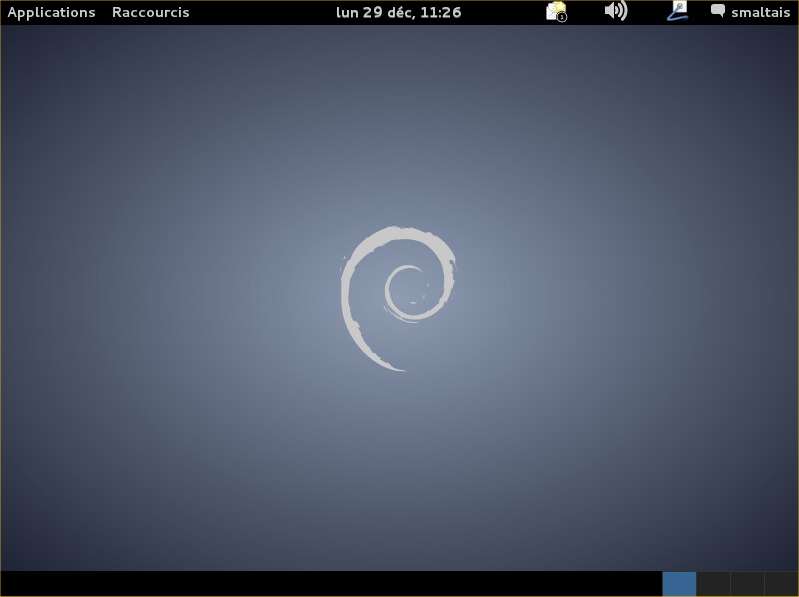
Task: Open the smaltais user menu
Action: pyautogui.click(x=760, y=12)
